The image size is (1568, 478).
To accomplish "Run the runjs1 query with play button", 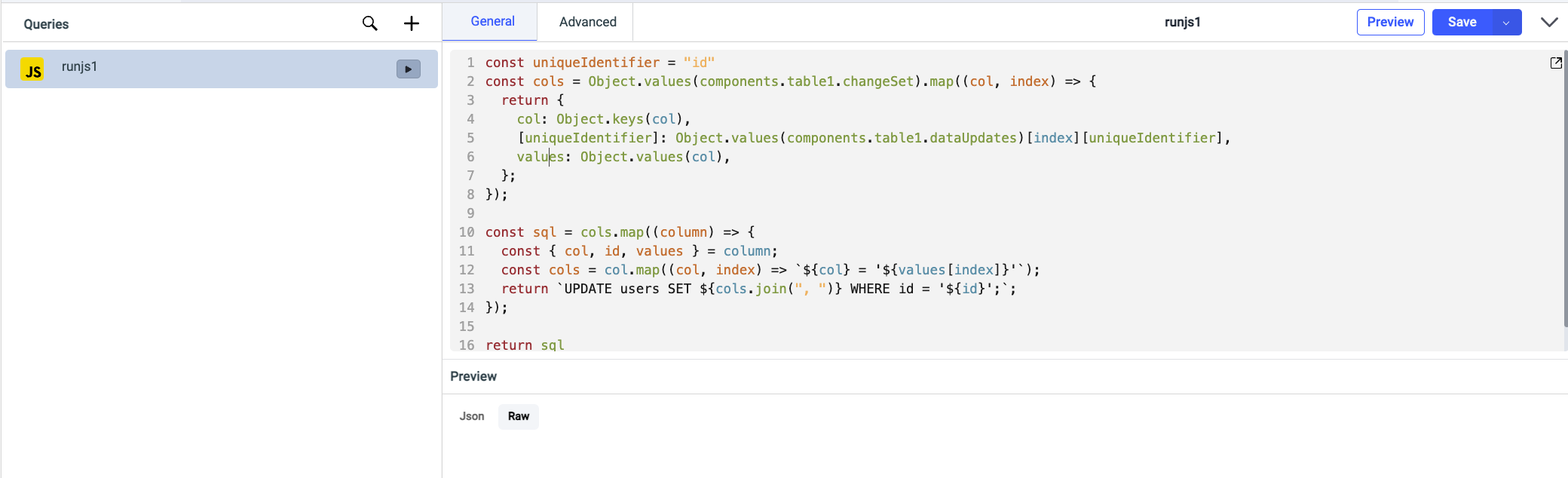I will 408,69.
